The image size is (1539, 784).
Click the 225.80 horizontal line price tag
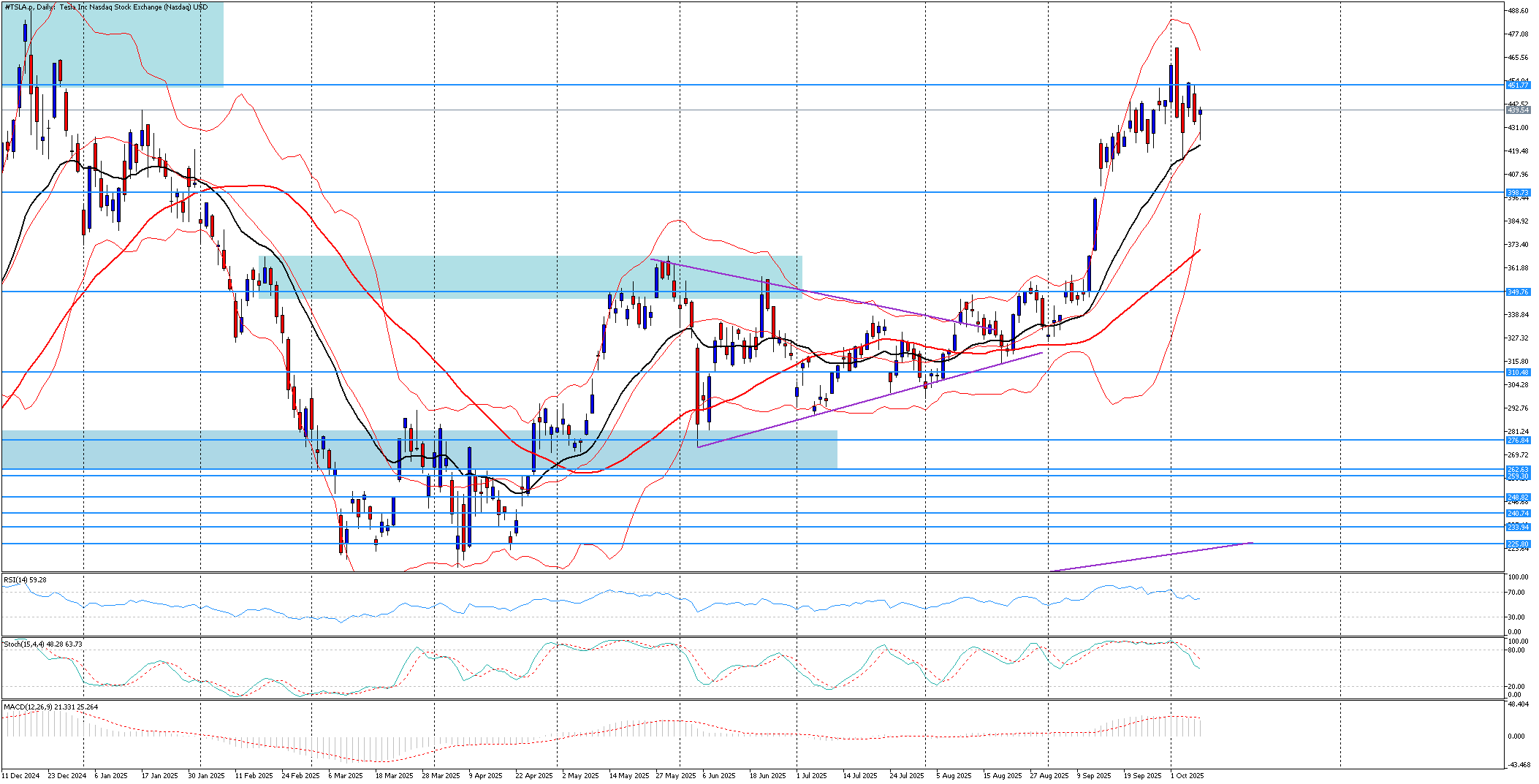click(1518, 544)
